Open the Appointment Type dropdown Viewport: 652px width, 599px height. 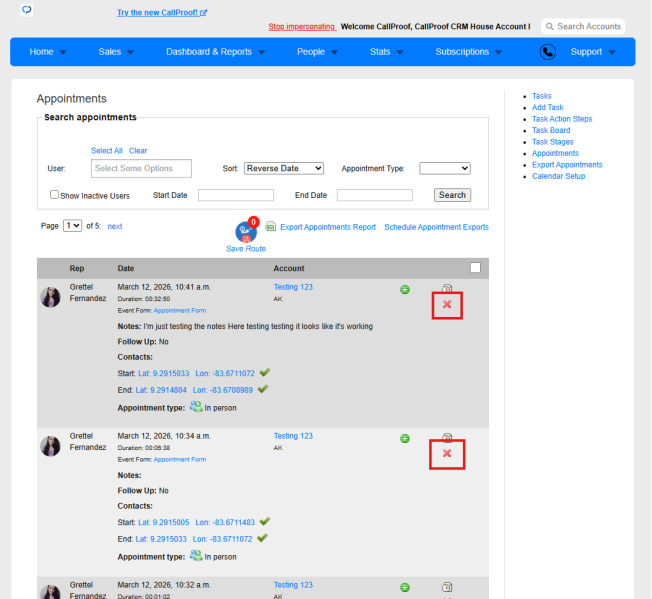point(445,168)
